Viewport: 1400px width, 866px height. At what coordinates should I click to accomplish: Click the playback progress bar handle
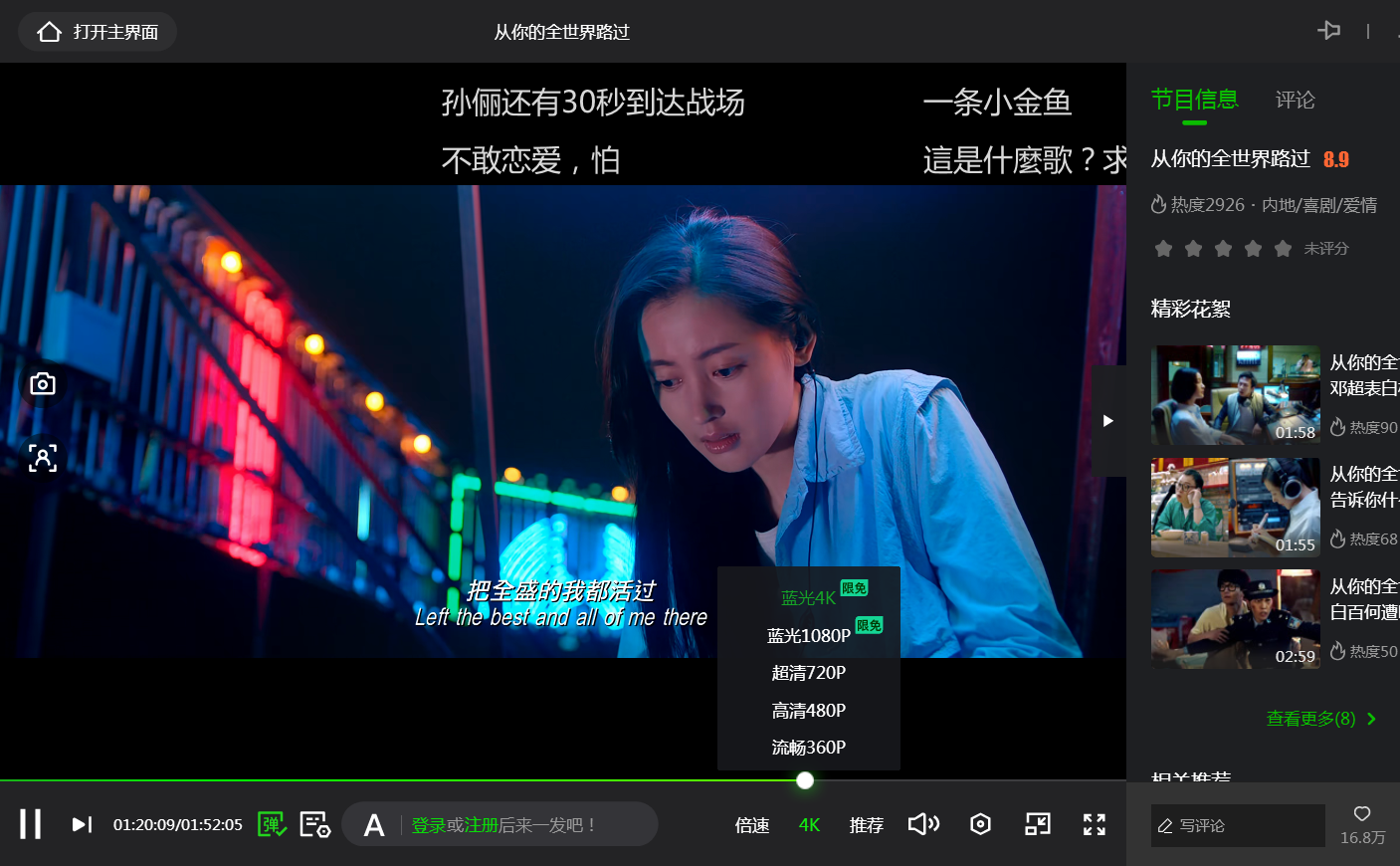[805, 780]
